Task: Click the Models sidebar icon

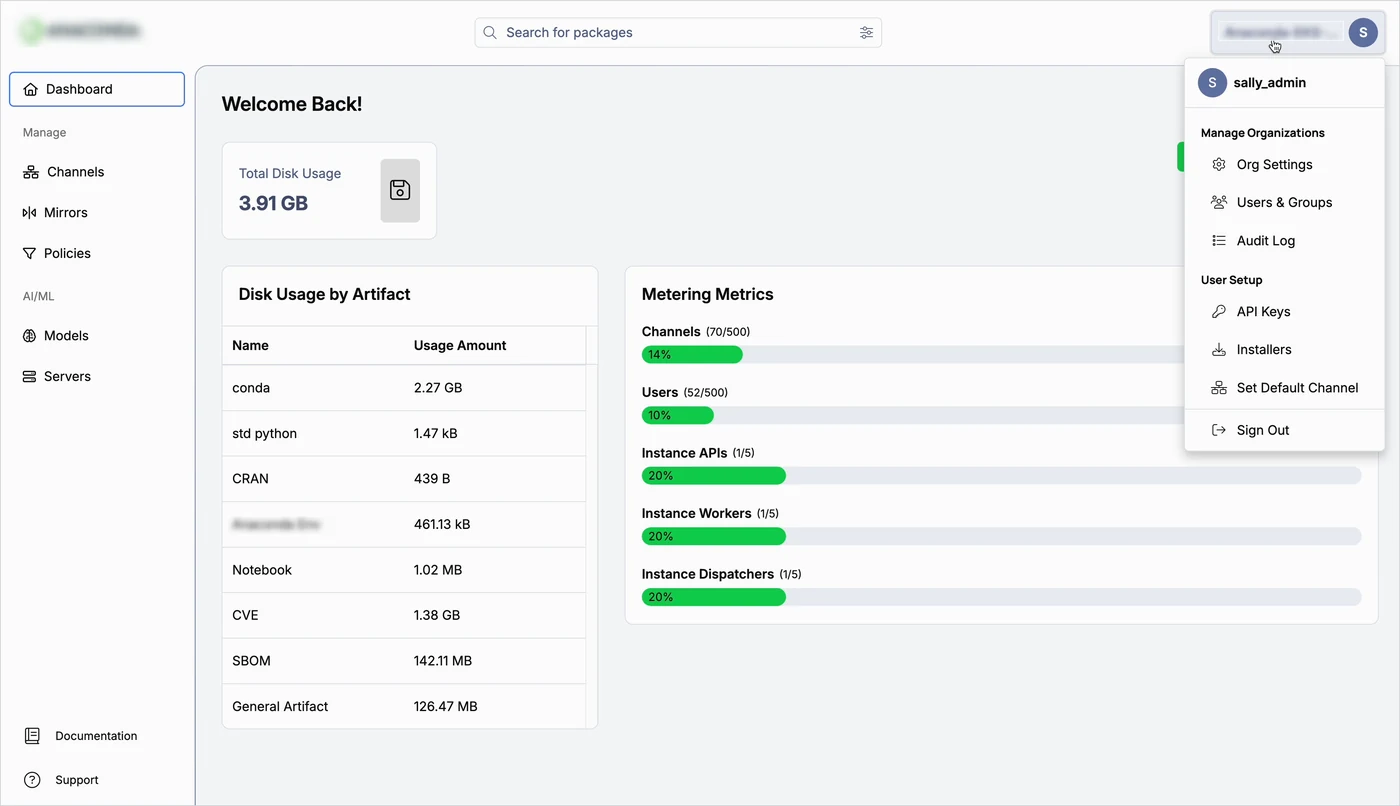Action: (29, 336)
